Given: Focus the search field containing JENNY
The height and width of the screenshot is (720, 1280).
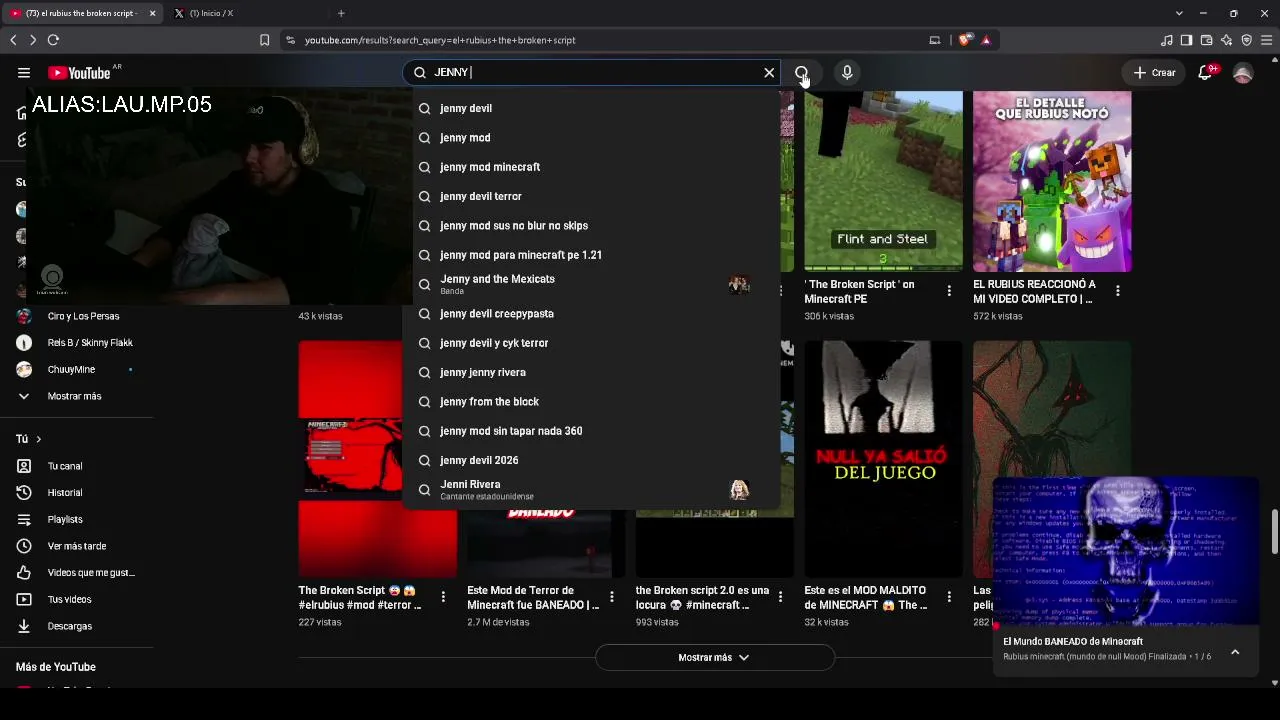Looking at the screenshot, I should click(x=590, y=72).
